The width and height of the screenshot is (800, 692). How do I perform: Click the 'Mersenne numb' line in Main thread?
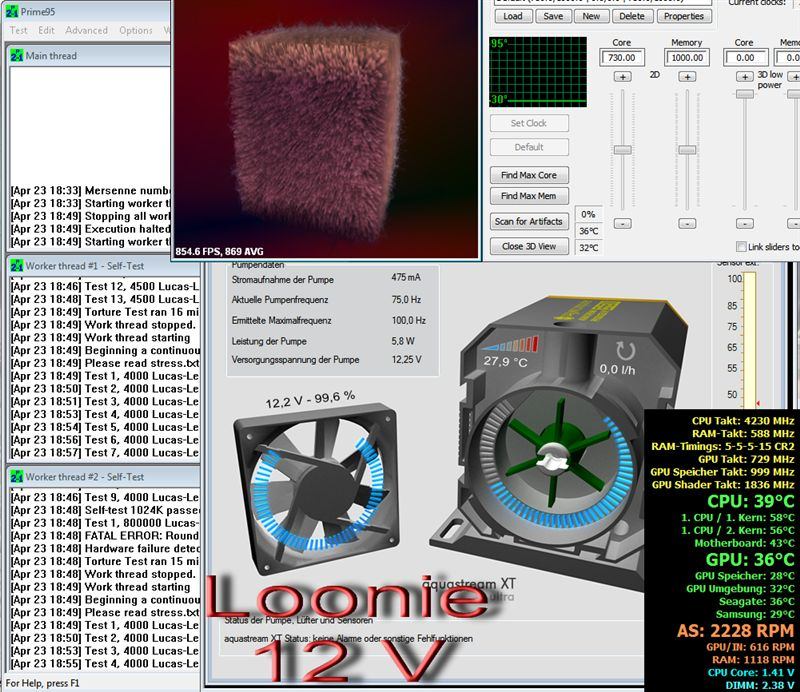pyautogui.click(x=91, y=190)
